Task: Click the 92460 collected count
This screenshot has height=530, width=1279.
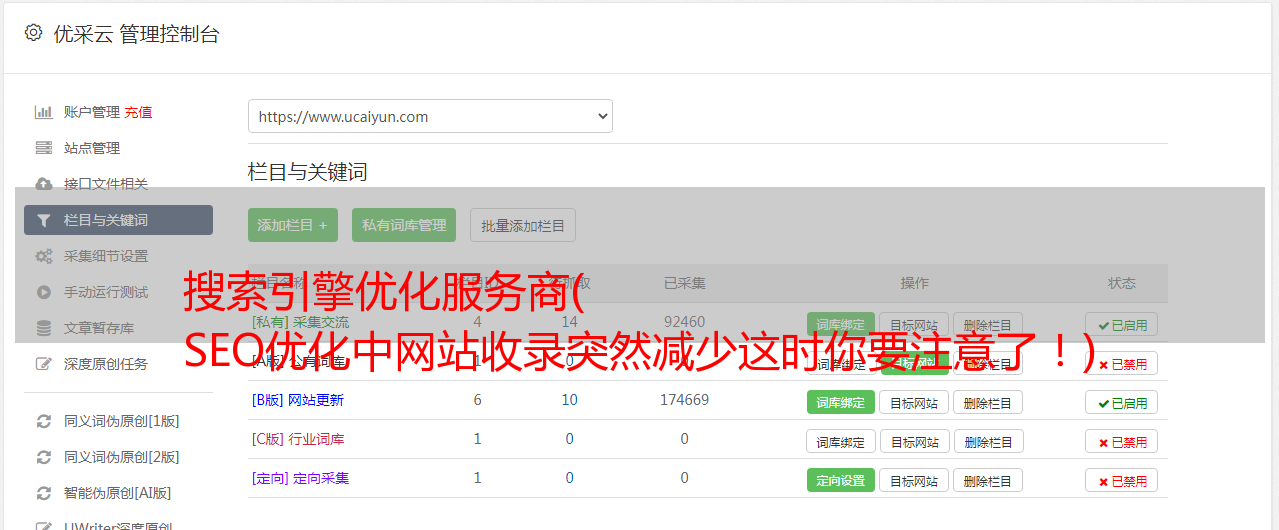Action: pos(684,322)
